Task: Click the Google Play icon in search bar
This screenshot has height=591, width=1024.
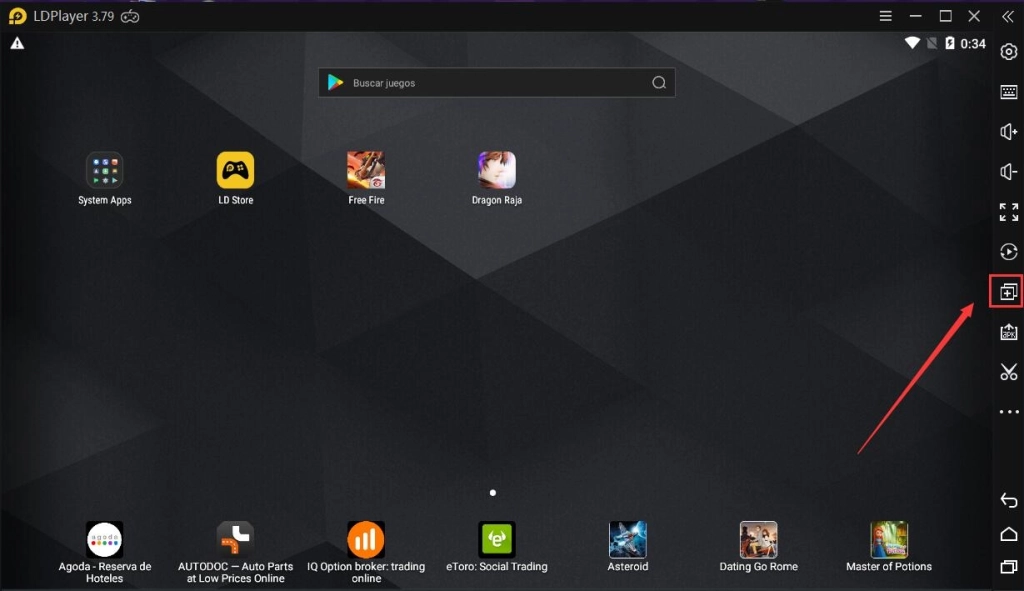Action: pos(336,82)
